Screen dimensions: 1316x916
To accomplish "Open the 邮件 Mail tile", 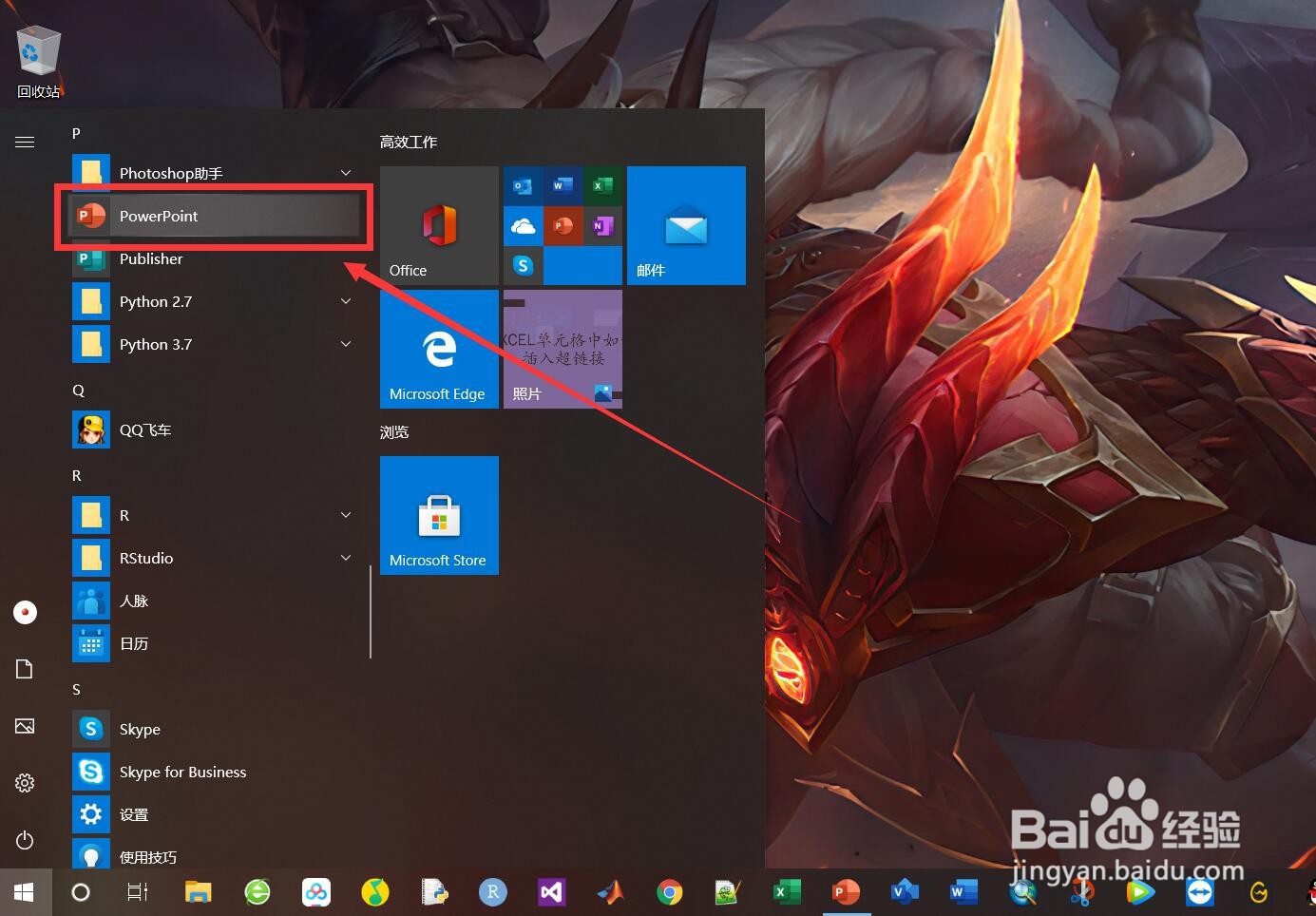I will click(x=686, y=225).
